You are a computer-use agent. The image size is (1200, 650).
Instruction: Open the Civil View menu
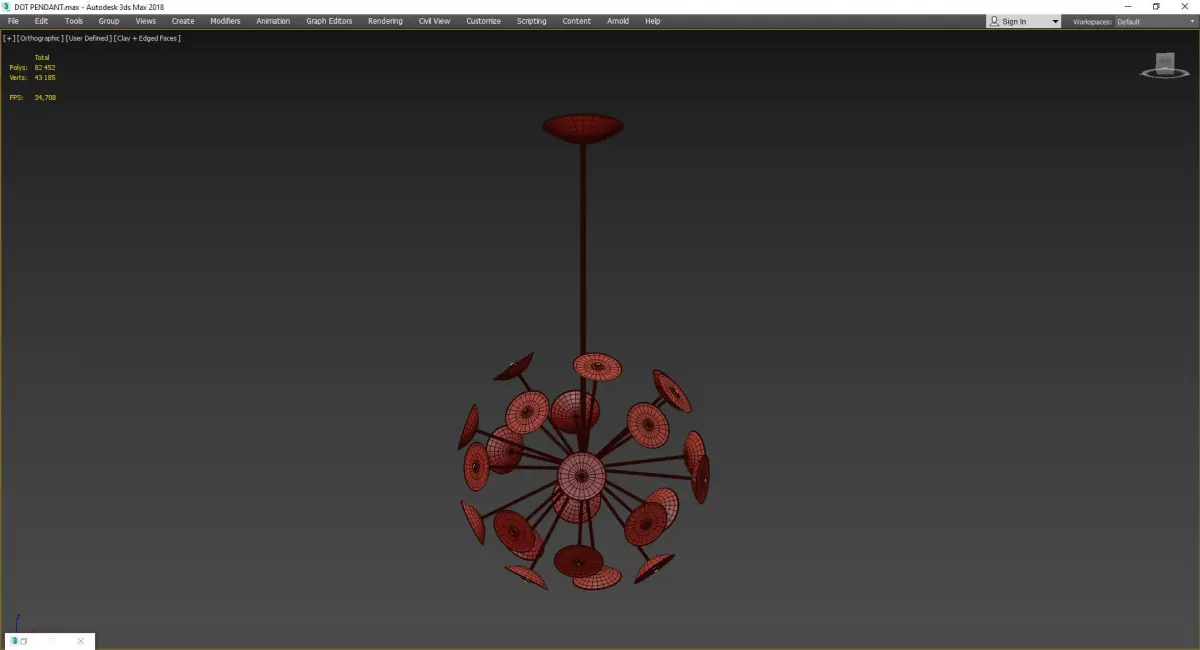(x=434, y=21)
